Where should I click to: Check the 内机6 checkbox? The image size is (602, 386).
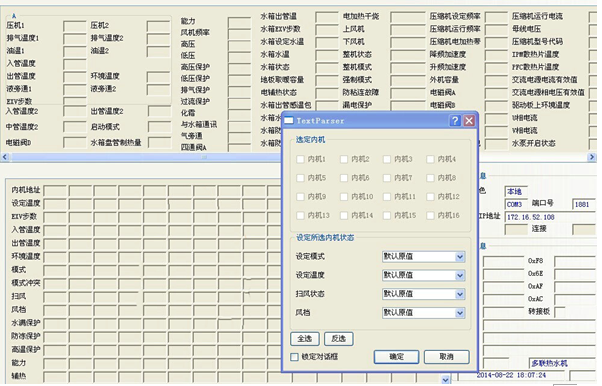pos(344,178)
